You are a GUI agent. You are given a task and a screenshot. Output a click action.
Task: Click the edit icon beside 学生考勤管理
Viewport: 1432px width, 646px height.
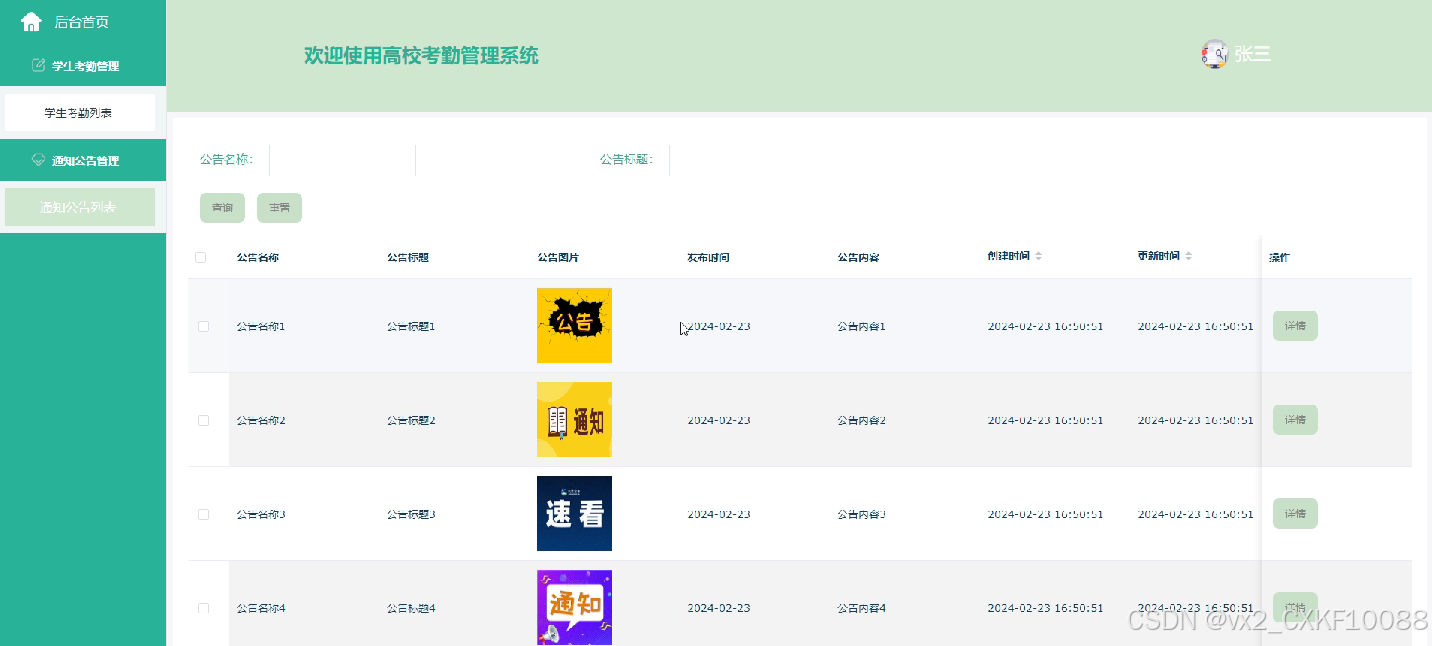click(x=39, y=65)
